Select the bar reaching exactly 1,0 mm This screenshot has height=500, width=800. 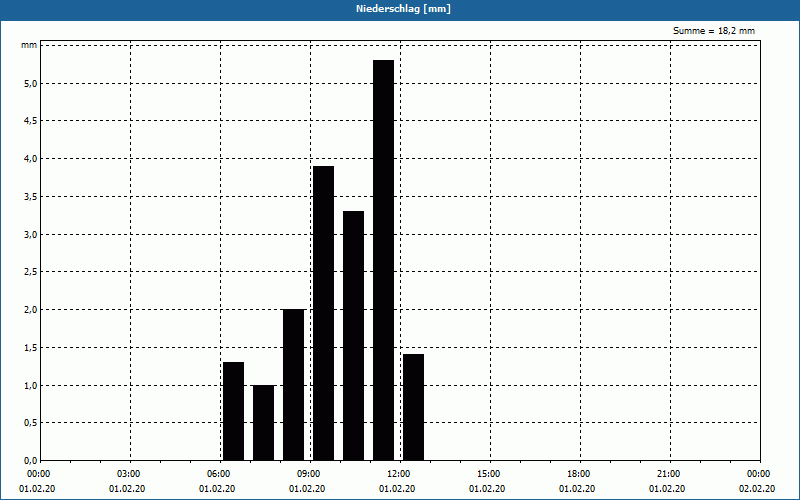coord(264,422)
